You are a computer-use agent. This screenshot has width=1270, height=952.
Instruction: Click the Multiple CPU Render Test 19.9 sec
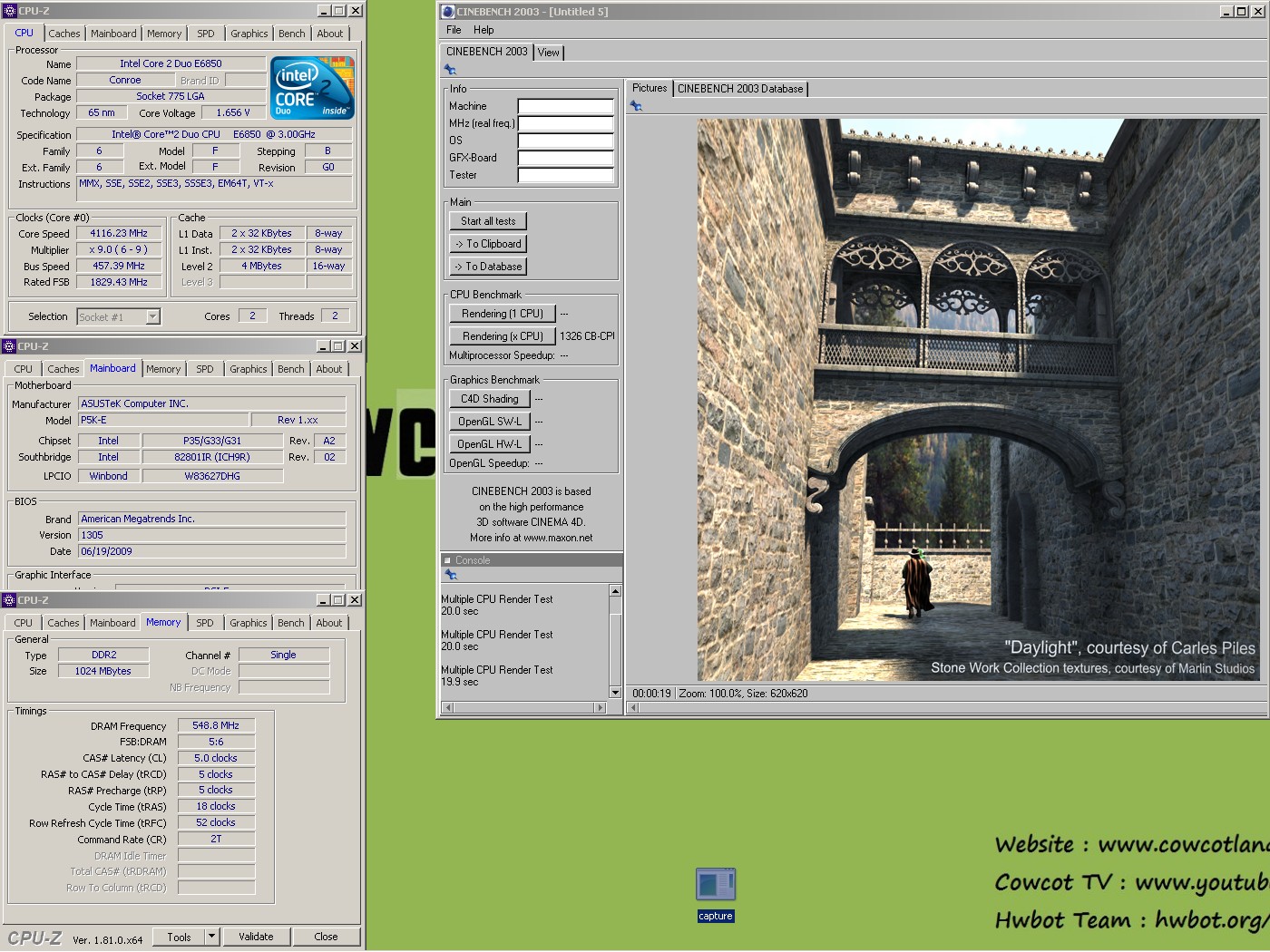(x=496, y=675)
